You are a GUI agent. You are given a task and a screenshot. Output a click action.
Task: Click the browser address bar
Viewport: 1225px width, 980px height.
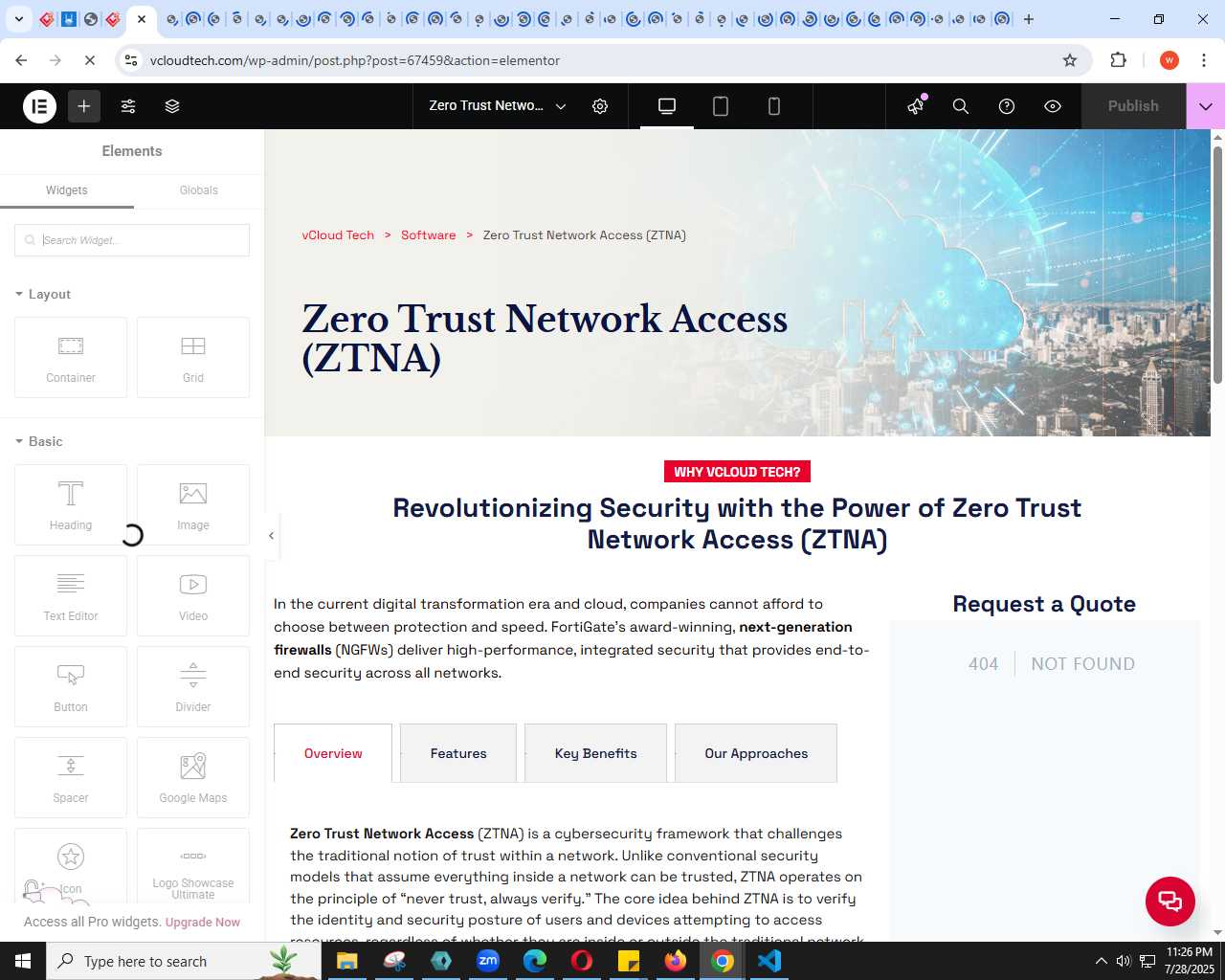(x=603, y=60)
